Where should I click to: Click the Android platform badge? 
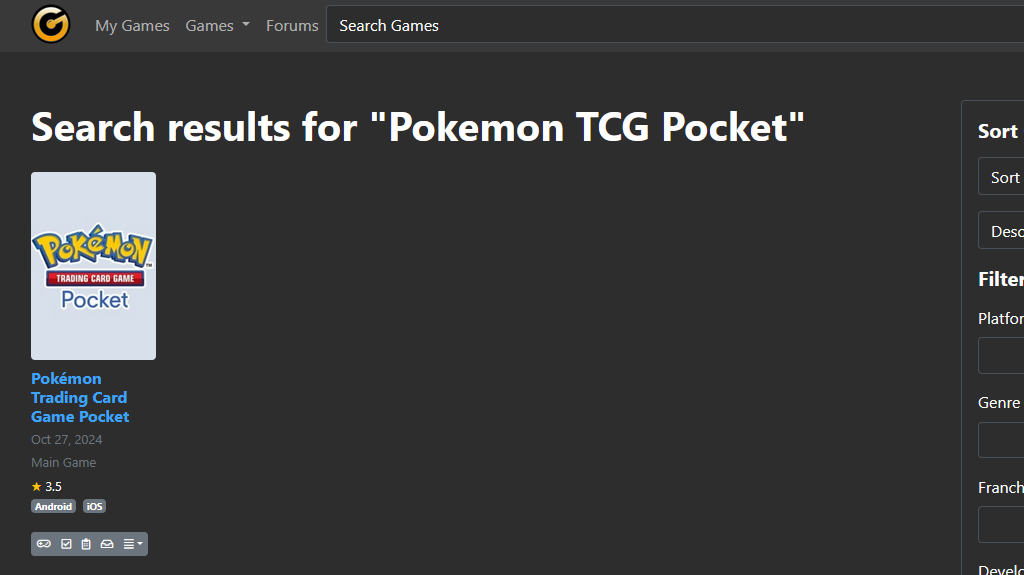(x=53, y=507)
